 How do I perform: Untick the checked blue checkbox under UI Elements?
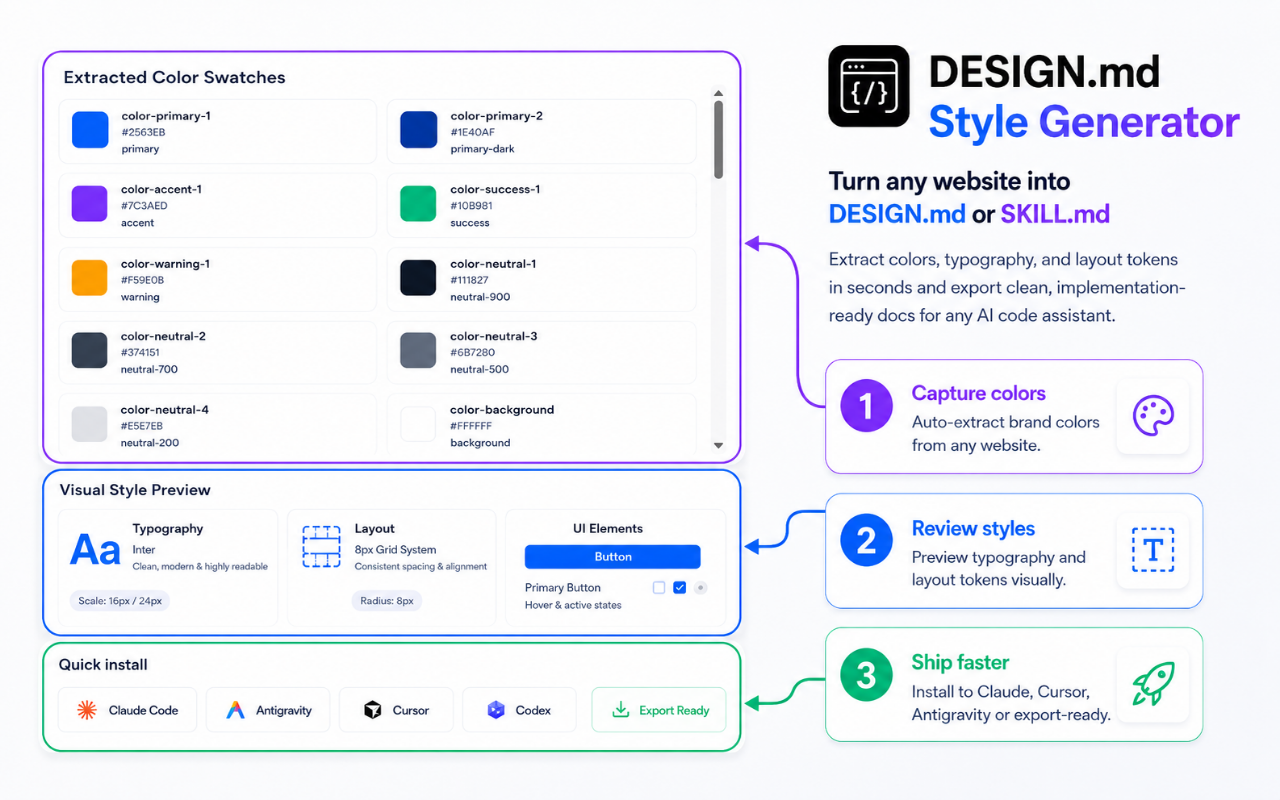coord(680,588)
